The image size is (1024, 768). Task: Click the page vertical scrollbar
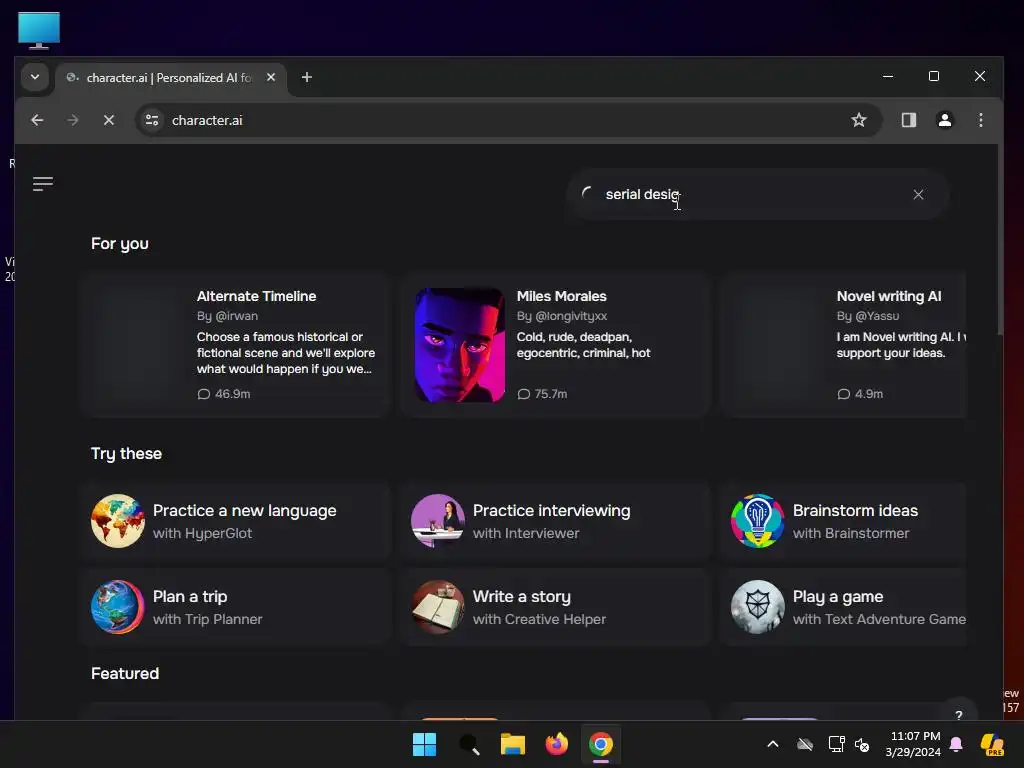(999, 240)
